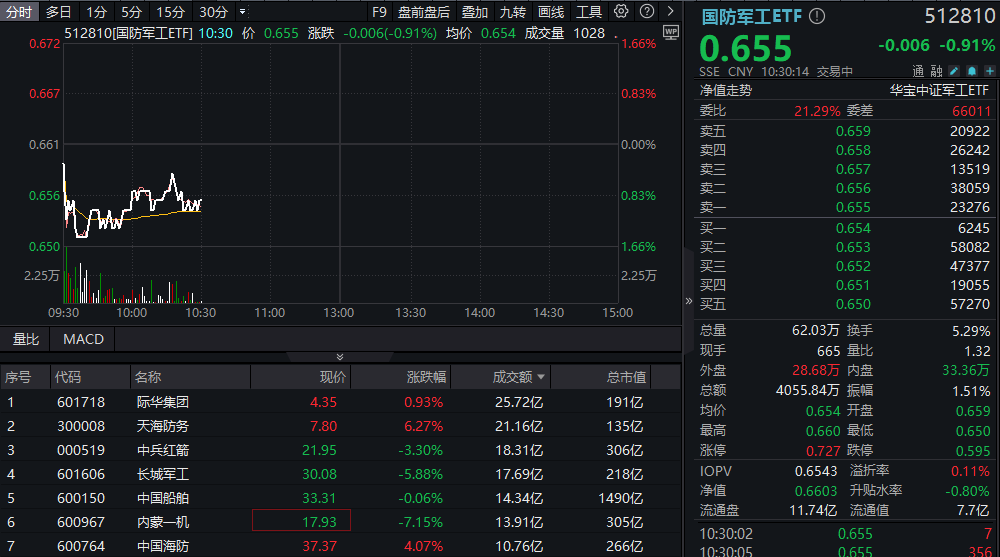Click the F9 button
1000x557 pixels.
[379, 11]
